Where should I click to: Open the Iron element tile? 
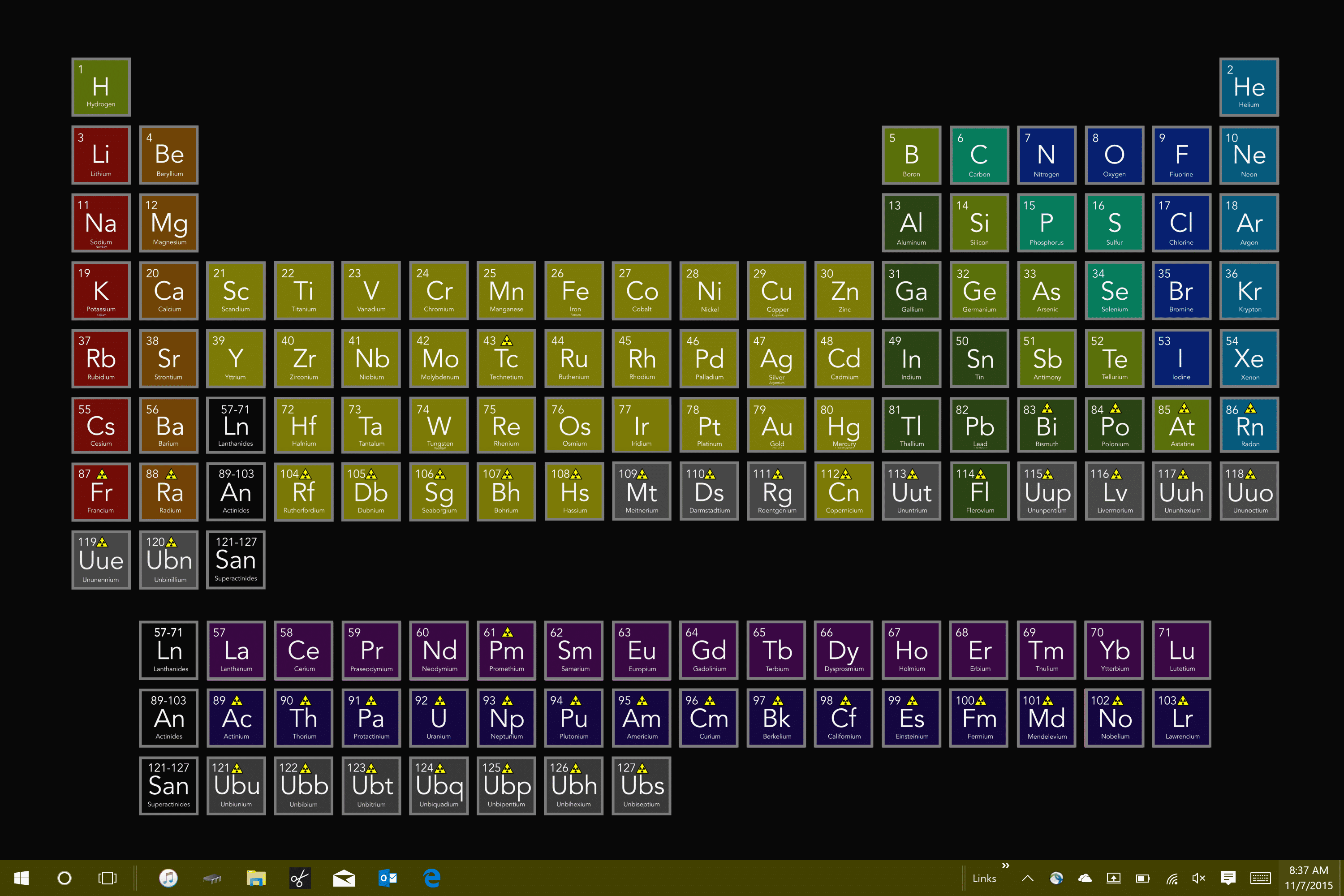click(574, 290)
